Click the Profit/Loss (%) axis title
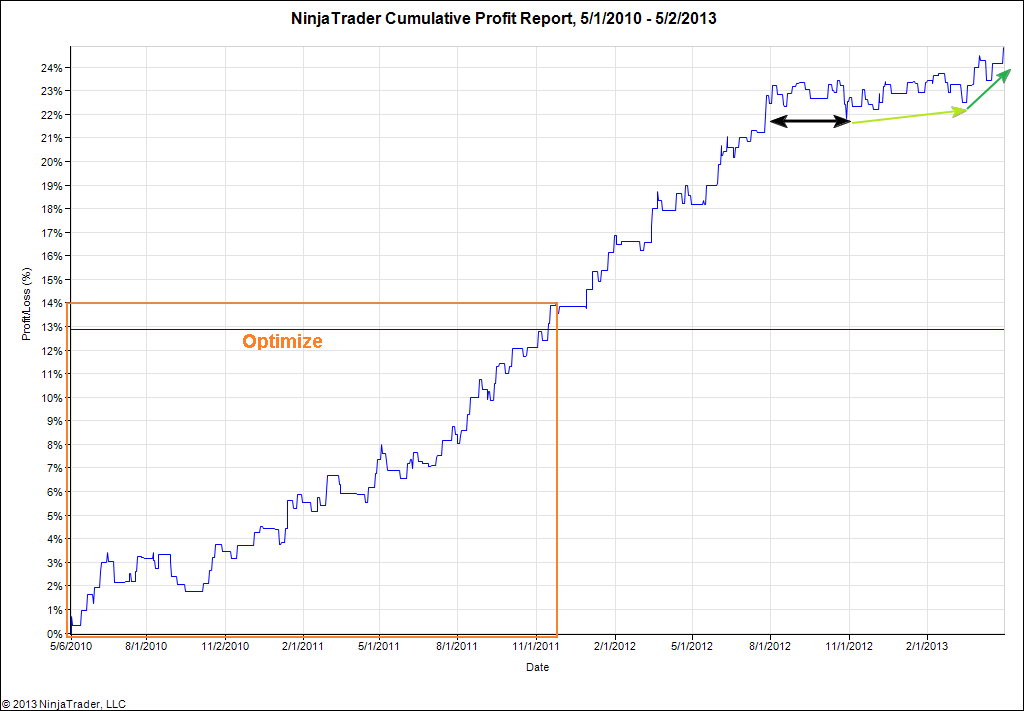This screenshot has height=711, width=1024. [x=27, y=304]
